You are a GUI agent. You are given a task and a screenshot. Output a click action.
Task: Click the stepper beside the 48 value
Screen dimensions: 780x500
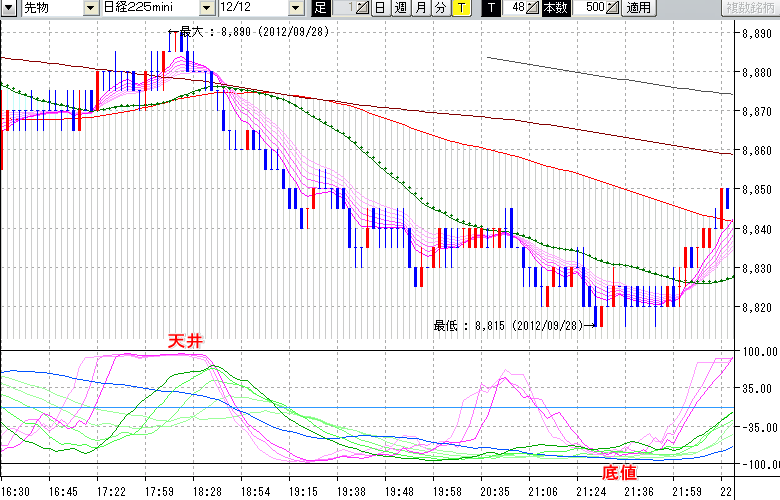[x=532, y=8]
